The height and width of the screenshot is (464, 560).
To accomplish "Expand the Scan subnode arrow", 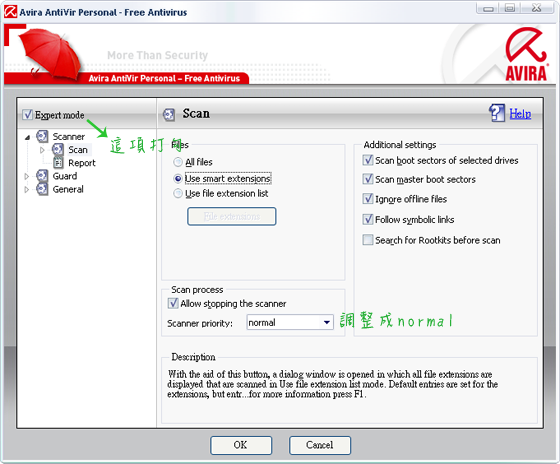I will 42,150.
